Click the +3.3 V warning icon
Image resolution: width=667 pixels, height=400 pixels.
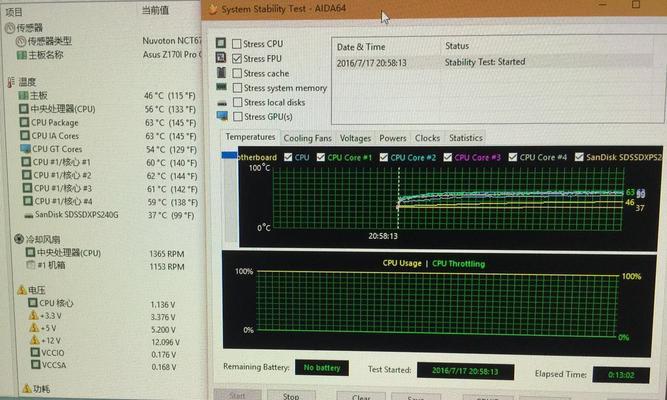click(x=34, y=315)
